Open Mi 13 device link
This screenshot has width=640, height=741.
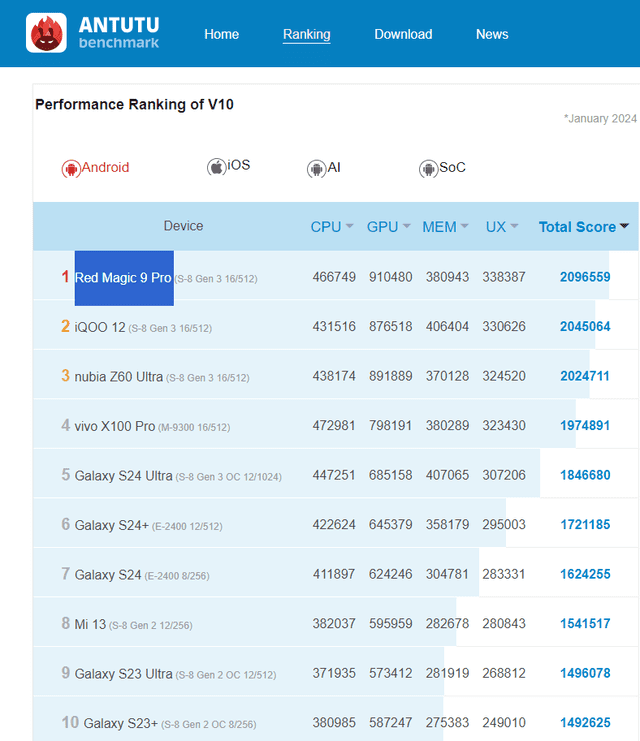90,624
